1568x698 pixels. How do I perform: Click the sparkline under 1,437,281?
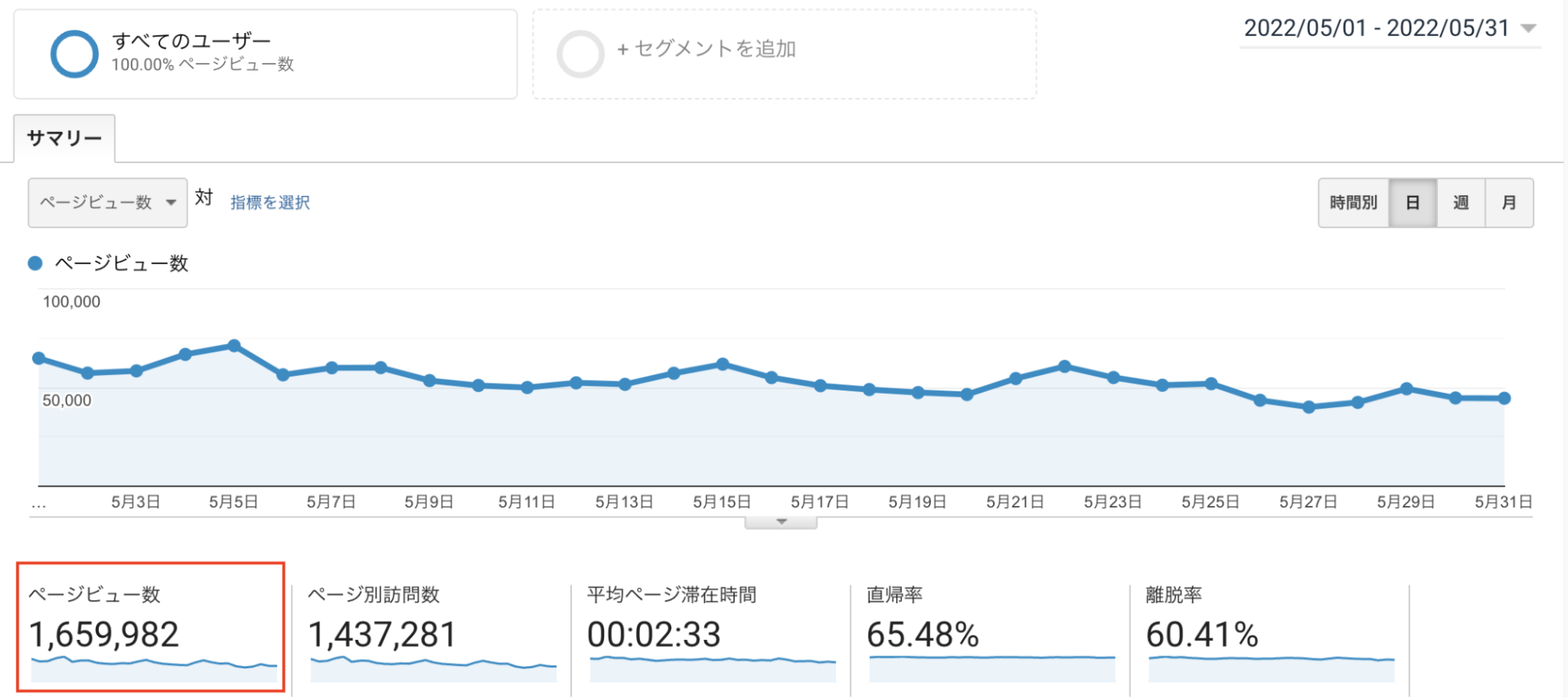pos(434,669)
